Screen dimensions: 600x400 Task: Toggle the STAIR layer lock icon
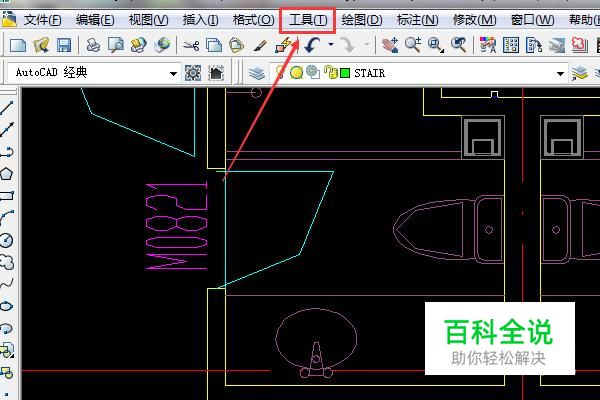tap(330, 72)
